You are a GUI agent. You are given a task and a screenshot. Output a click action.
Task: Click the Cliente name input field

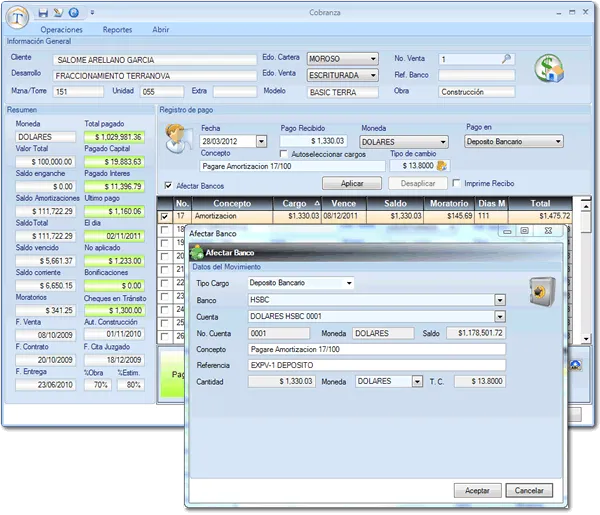(x=155, y=60)
